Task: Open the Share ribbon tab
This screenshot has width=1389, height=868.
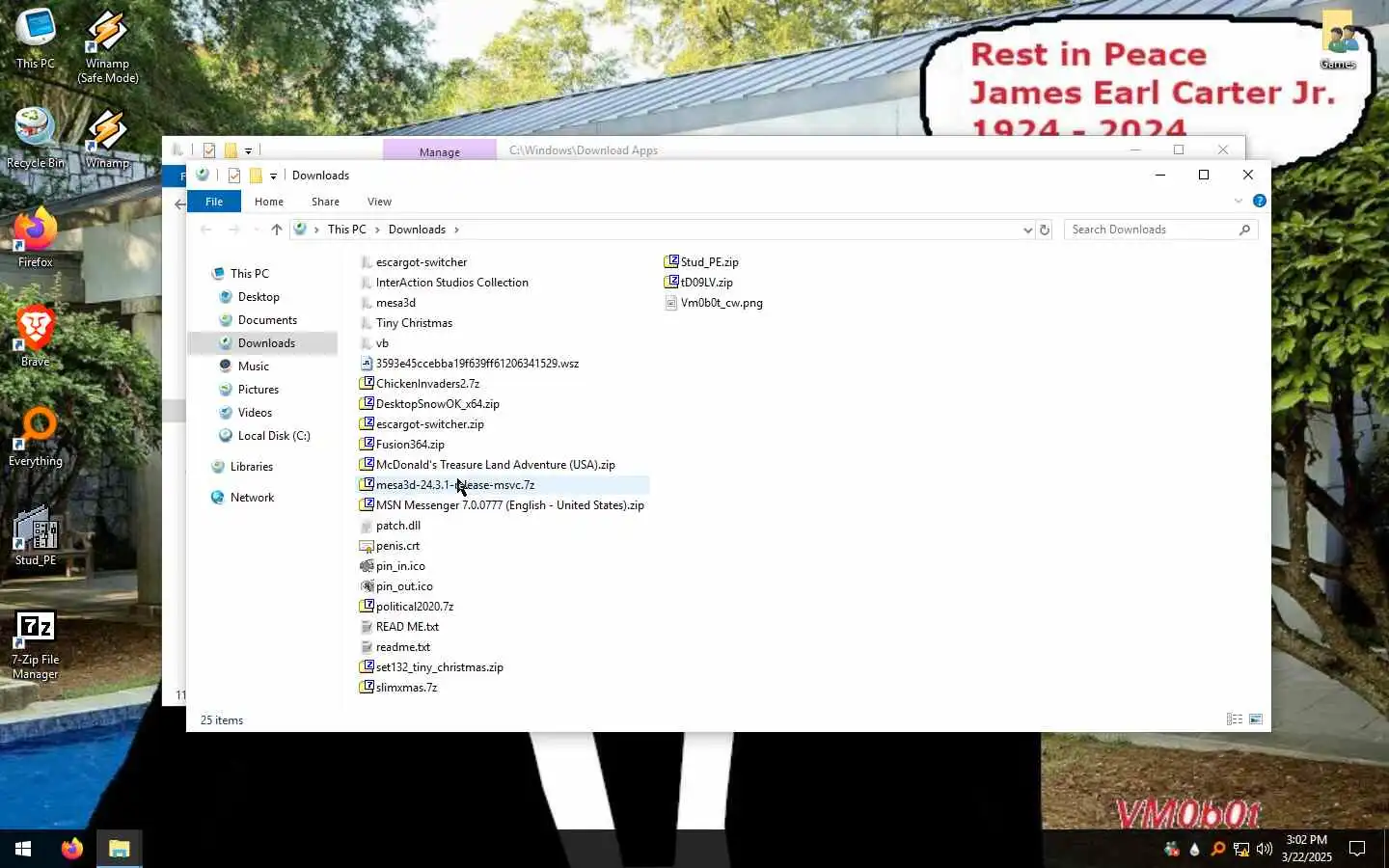Action: [x=325, y=202]
